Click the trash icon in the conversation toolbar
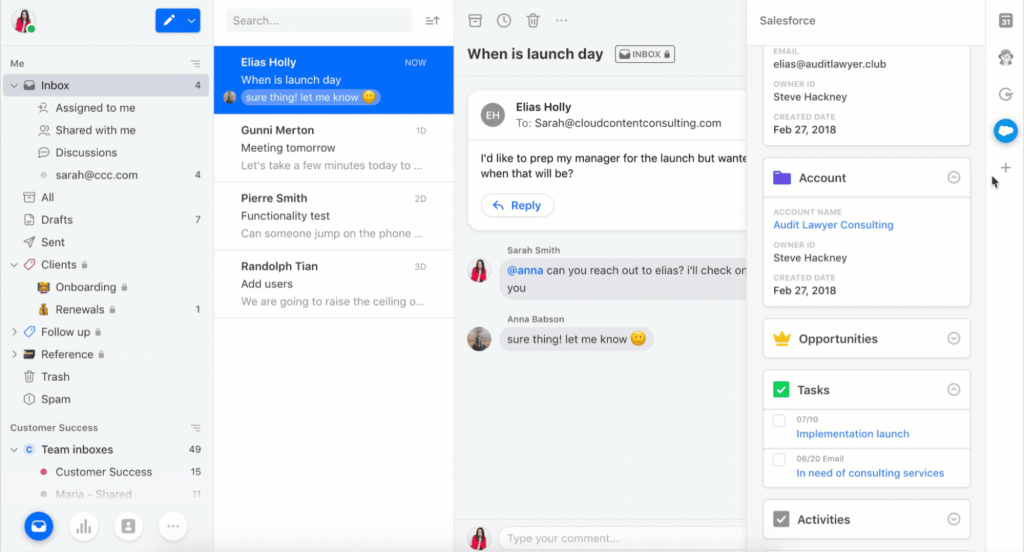 533,20
